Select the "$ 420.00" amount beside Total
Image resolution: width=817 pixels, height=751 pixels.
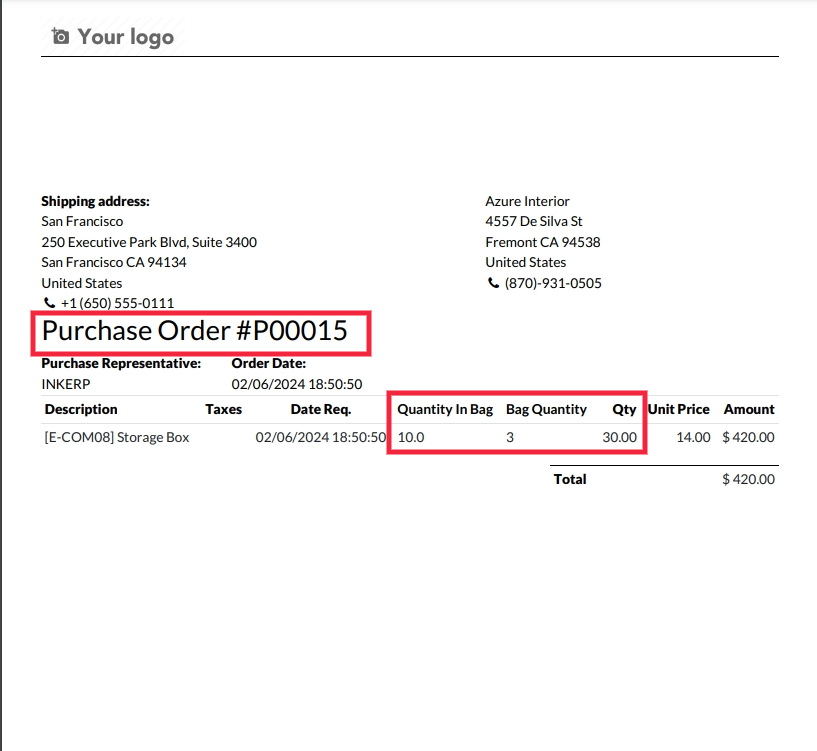748,479
